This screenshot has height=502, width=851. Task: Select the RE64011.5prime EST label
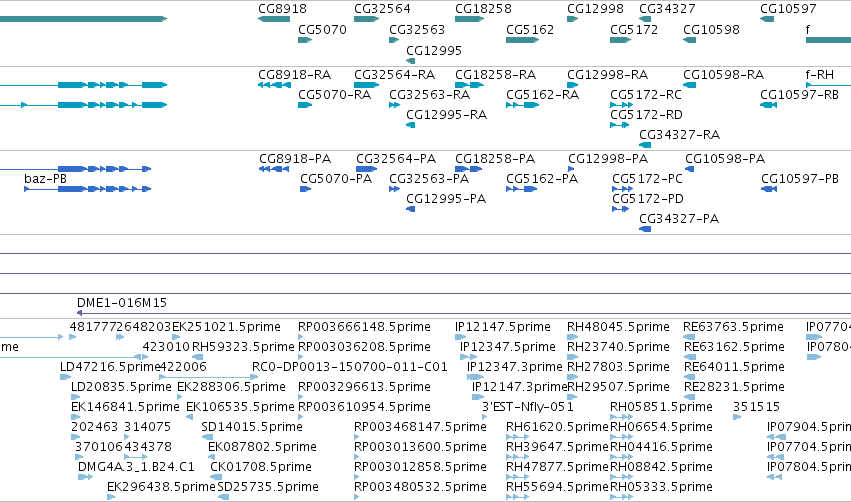(734, 366)
